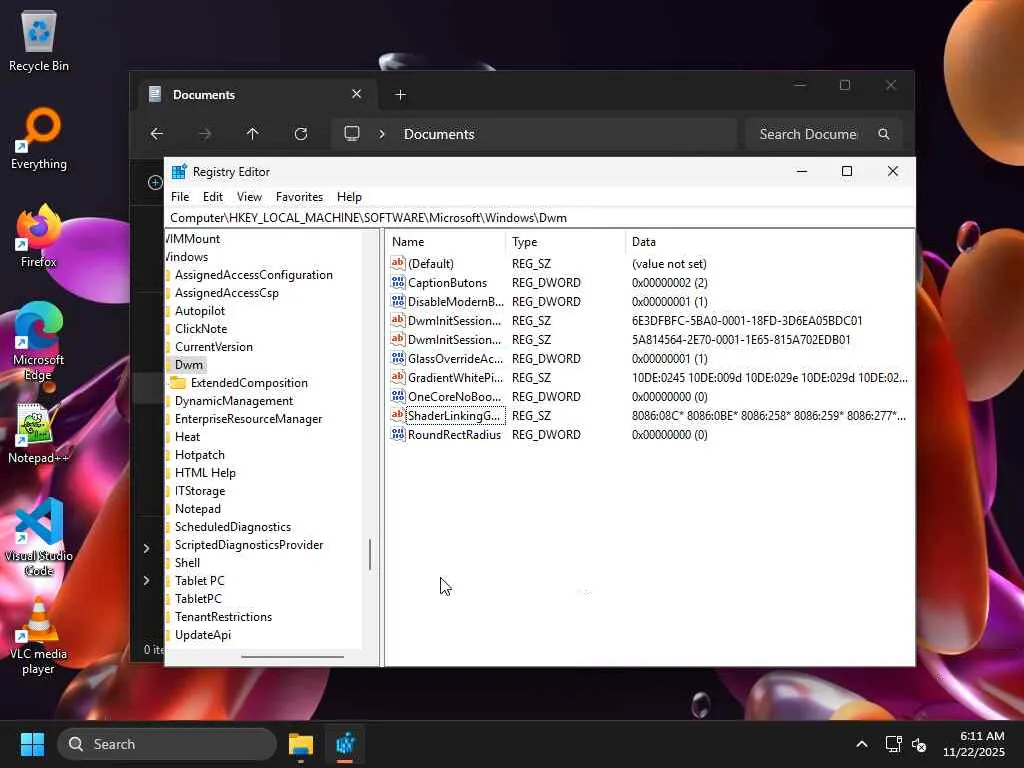Open the Favorites menu
The height and width of the screenshot is (768, 1024).
coord(299,197)
